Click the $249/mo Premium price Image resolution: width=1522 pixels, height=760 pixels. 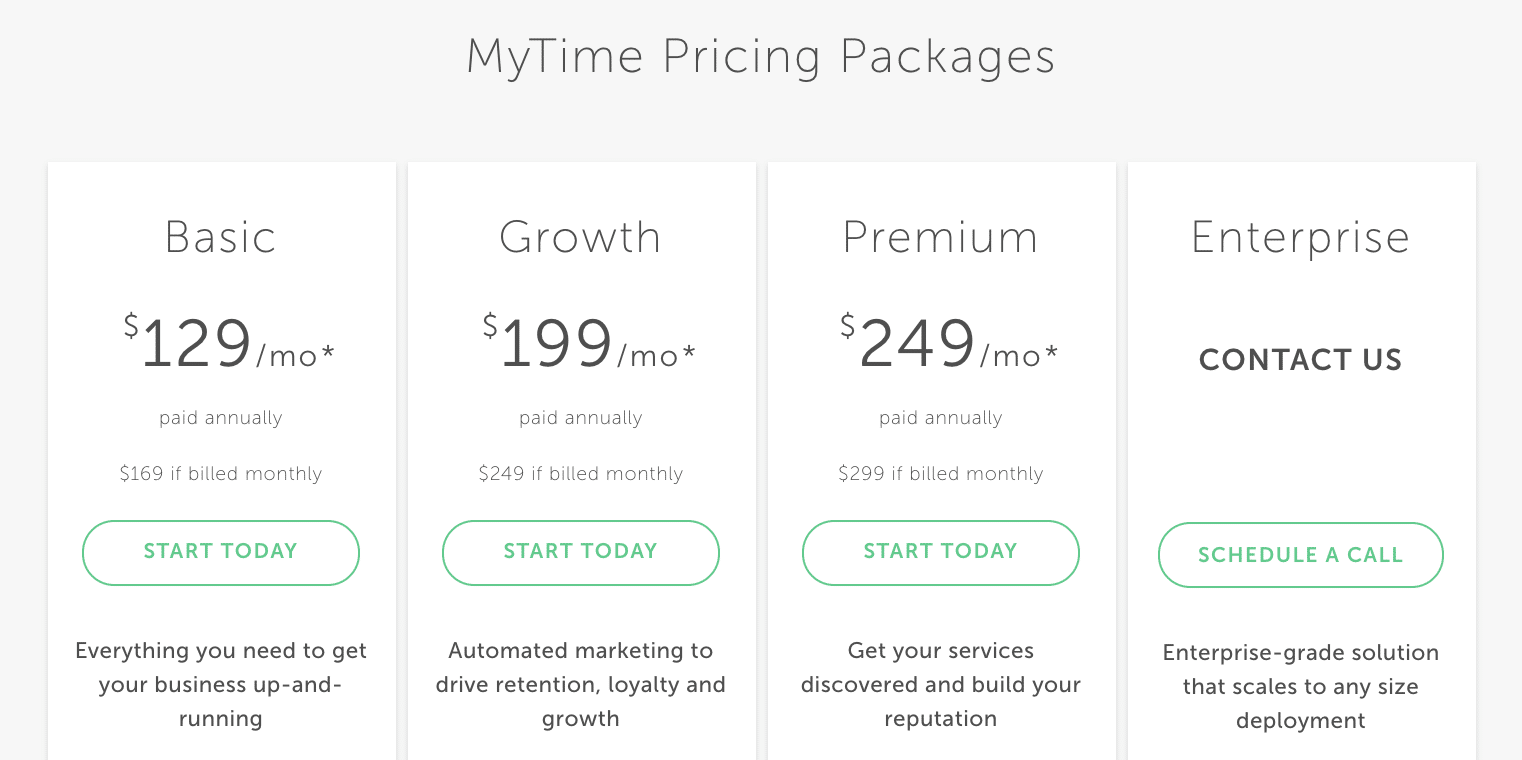coord(949,343)
